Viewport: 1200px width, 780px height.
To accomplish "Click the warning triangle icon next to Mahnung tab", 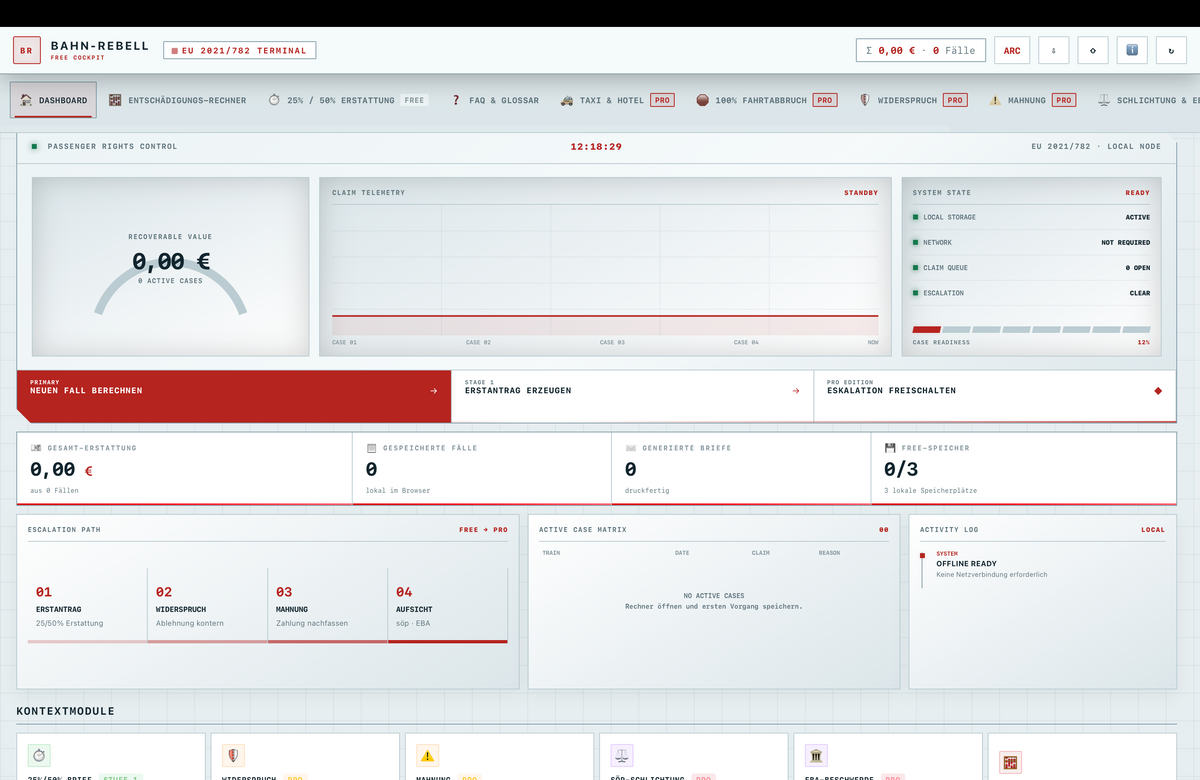I will click(x=995, y=100).
